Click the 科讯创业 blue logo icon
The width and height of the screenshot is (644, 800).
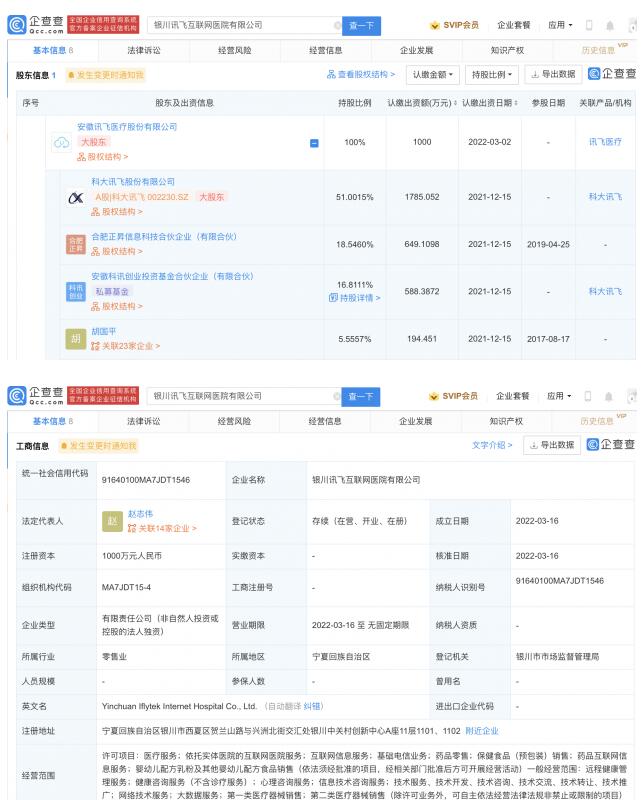pyautogui.click(x=76, y=292)
